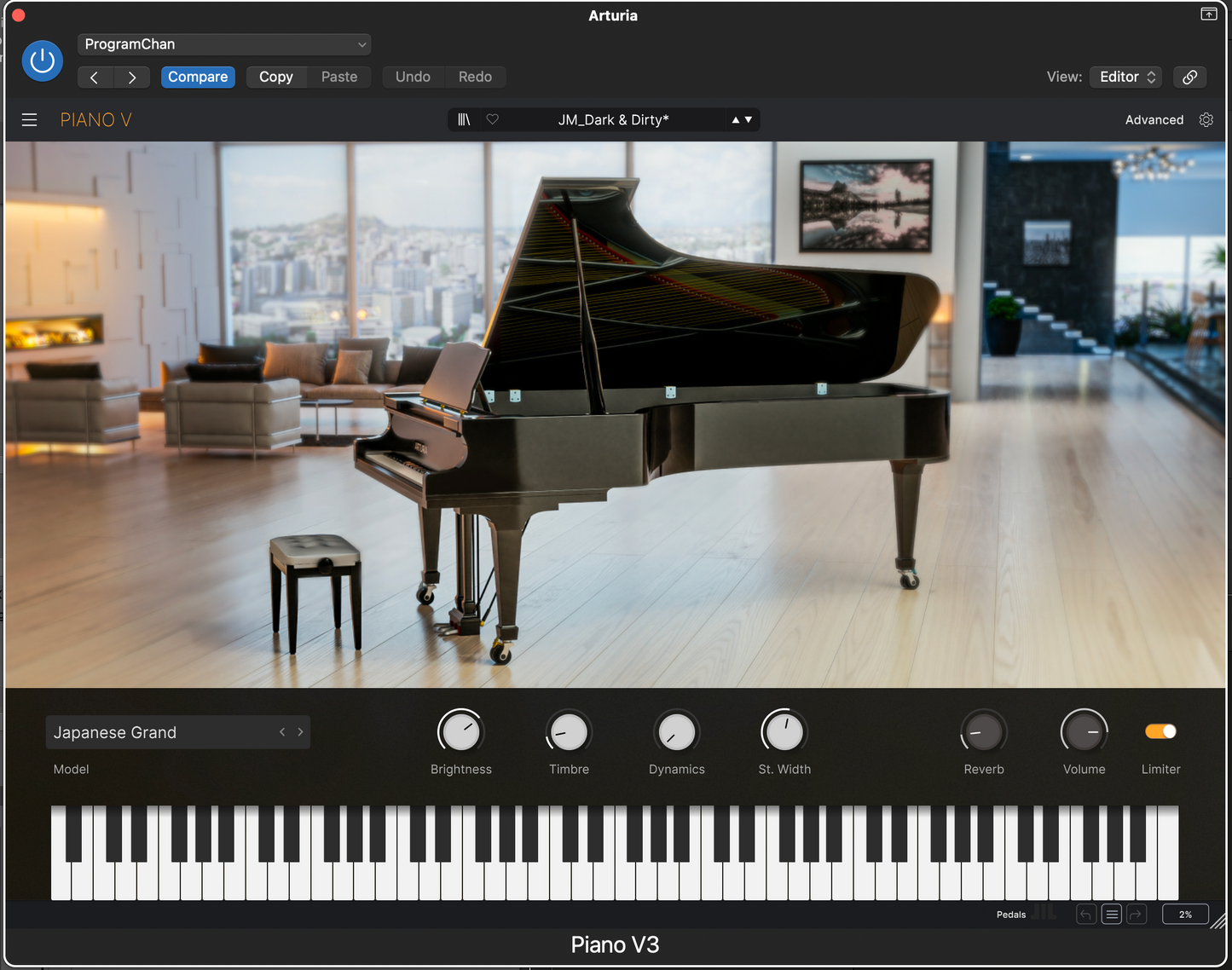Image resolution: width=1232 pixels, height=970 pixels.
Task: Open the Advanced panel
Action: 1154,120
